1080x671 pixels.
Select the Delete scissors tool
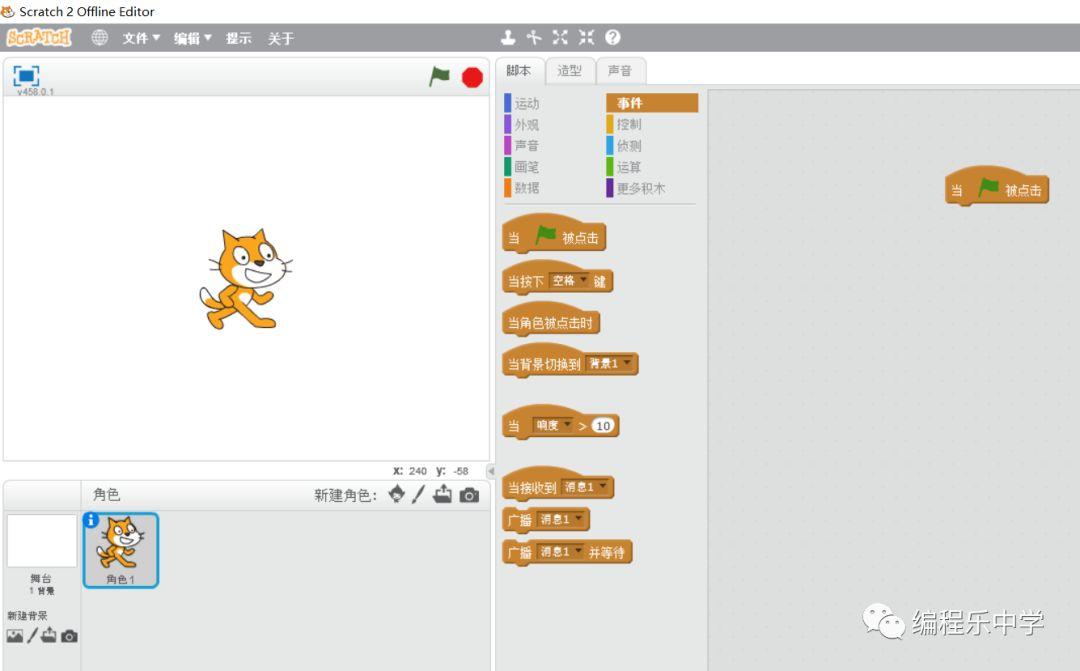534,37
